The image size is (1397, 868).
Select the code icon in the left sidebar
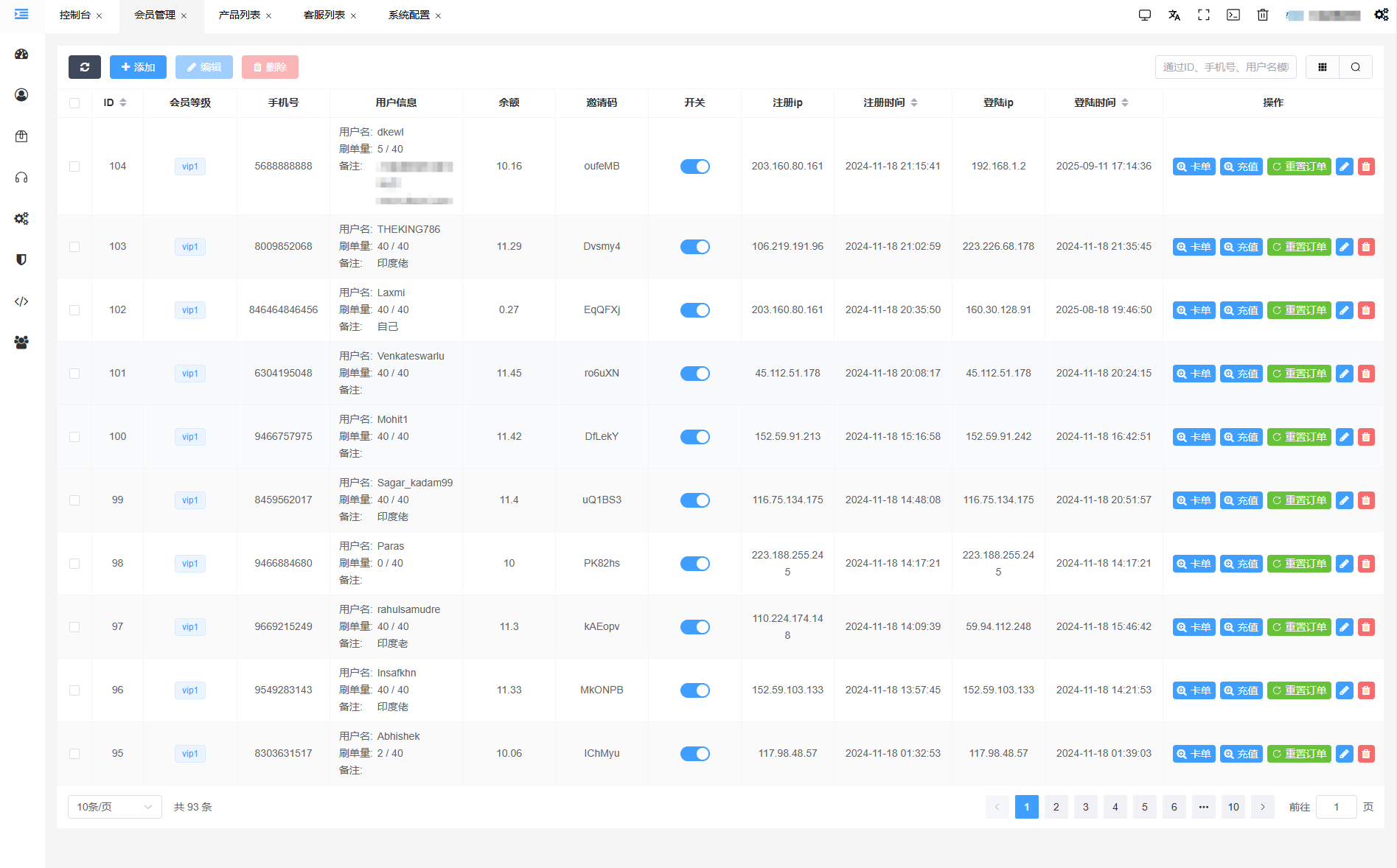(x=21, y=301)
